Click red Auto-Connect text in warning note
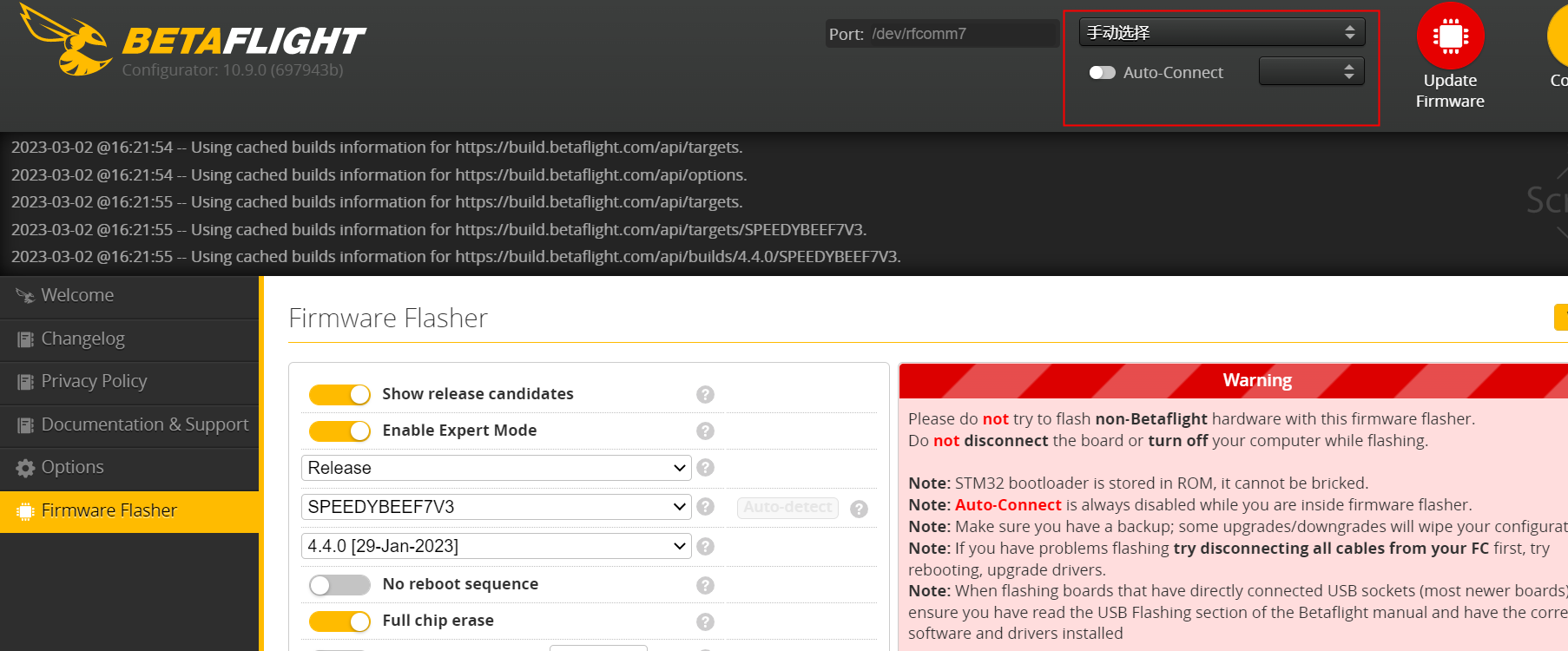The width and height of the screenshot is (1568, 651). click(1008, 505)
